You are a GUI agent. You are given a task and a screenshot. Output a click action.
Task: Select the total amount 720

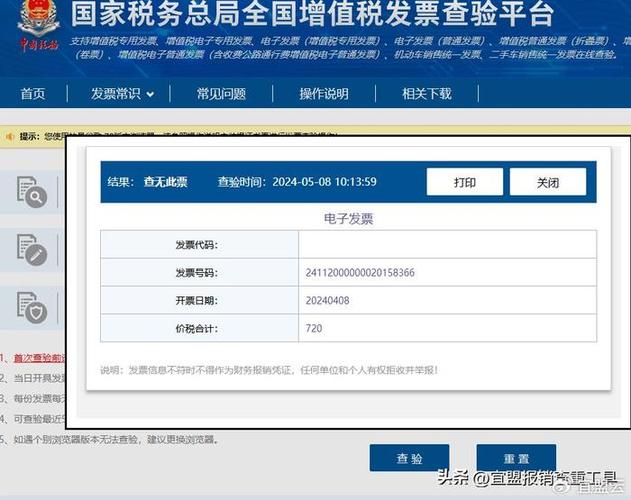pos(313,328)
